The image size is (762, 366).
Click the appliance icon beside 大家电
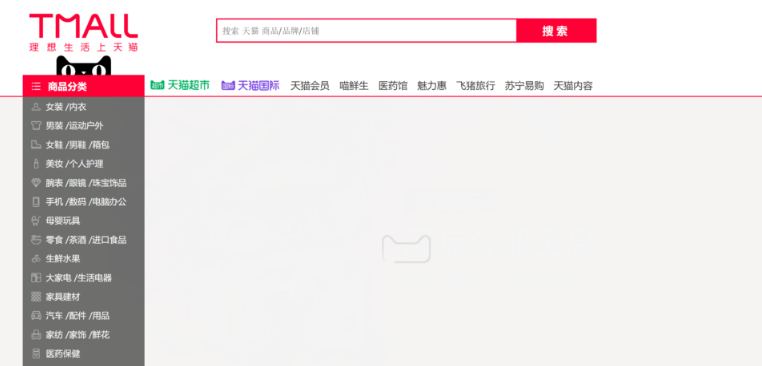pos(36,278)
